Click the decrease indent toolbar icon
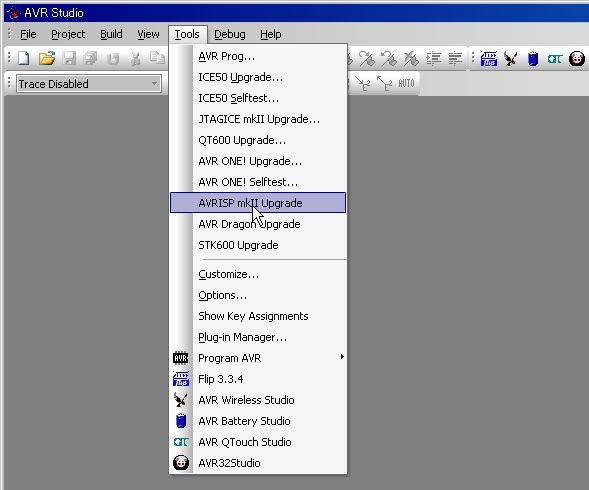Image resolution: width=589 pixels, height=490 pixels. point(455,59)
